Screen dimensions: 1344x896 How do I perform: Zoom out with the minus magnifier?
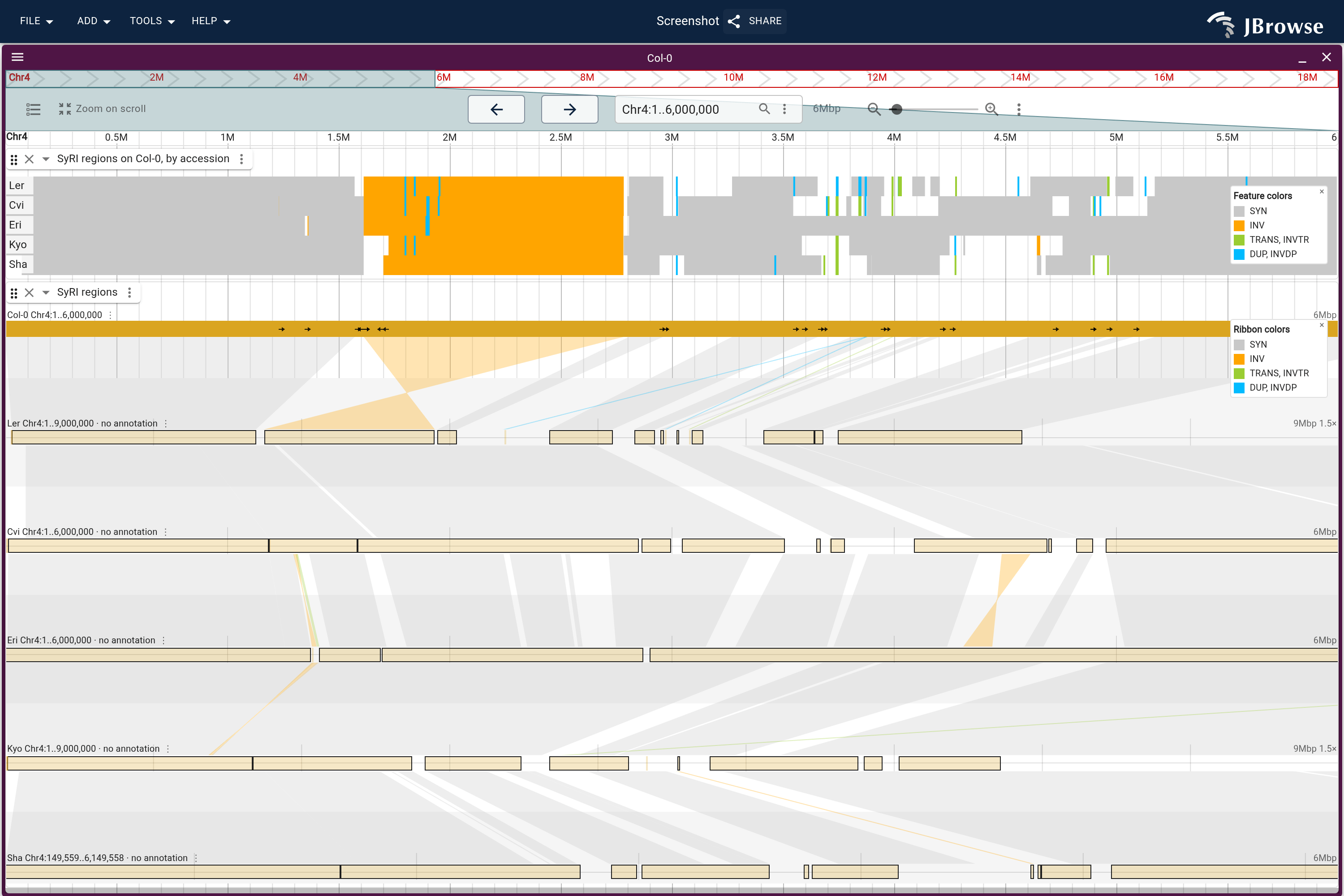pyautogui.click(x=874, y=109)
